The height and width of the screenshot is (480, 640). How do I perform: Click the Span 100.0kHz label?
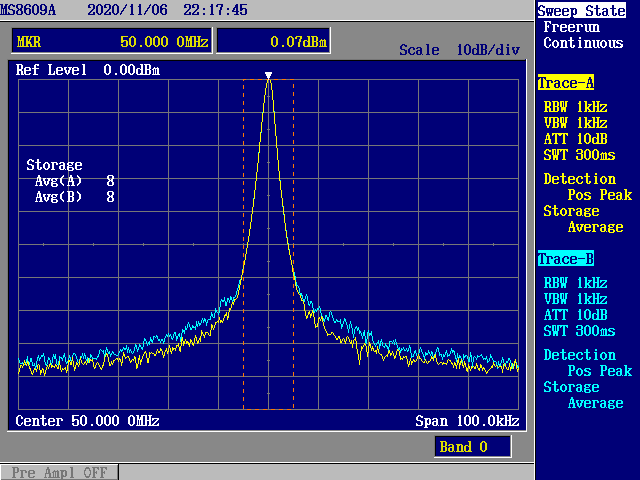467,421
